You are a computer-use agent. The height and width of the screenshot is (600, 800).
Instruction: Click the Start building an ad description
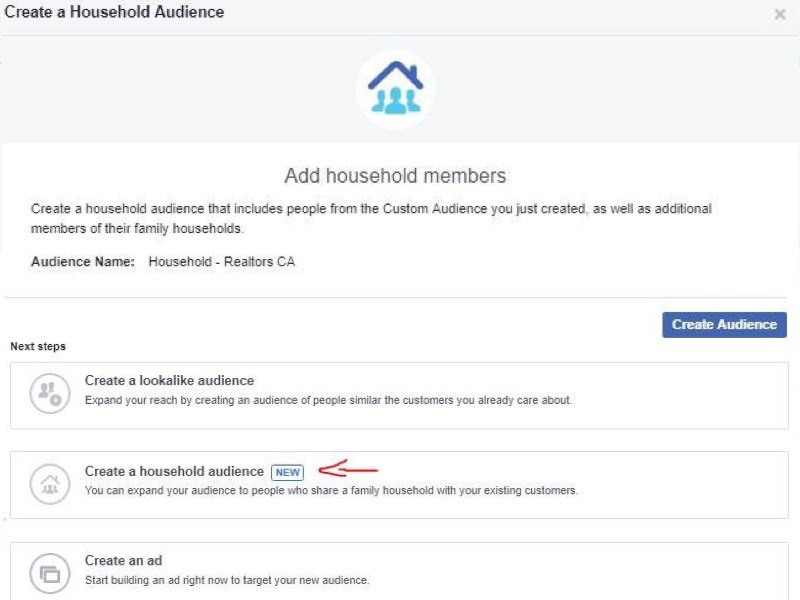[227, 581]
